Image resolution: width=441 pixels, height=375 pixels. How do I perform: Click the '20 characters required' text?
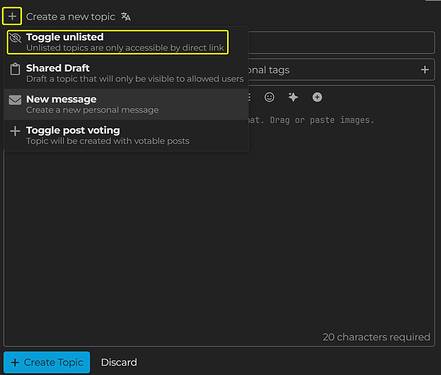pos(376,337)
